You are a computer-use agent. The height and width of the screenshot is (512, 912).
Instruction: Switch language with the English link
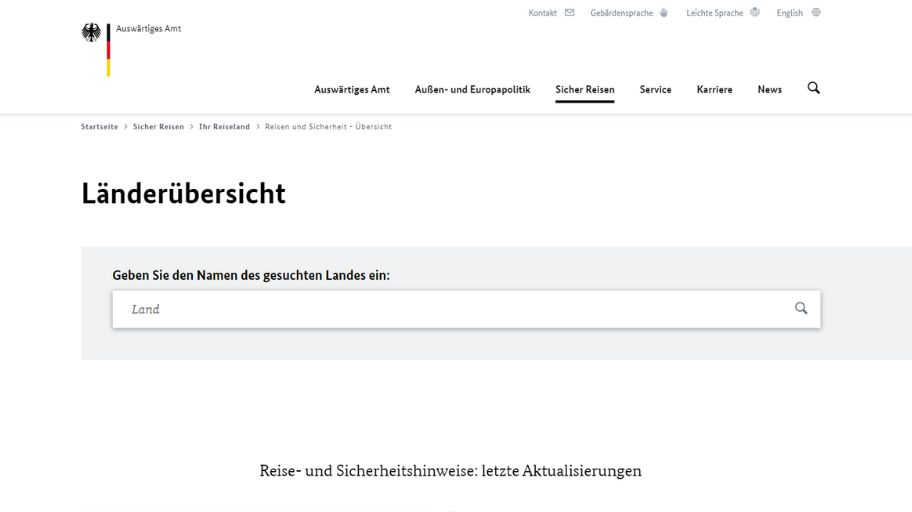point(789,13)
